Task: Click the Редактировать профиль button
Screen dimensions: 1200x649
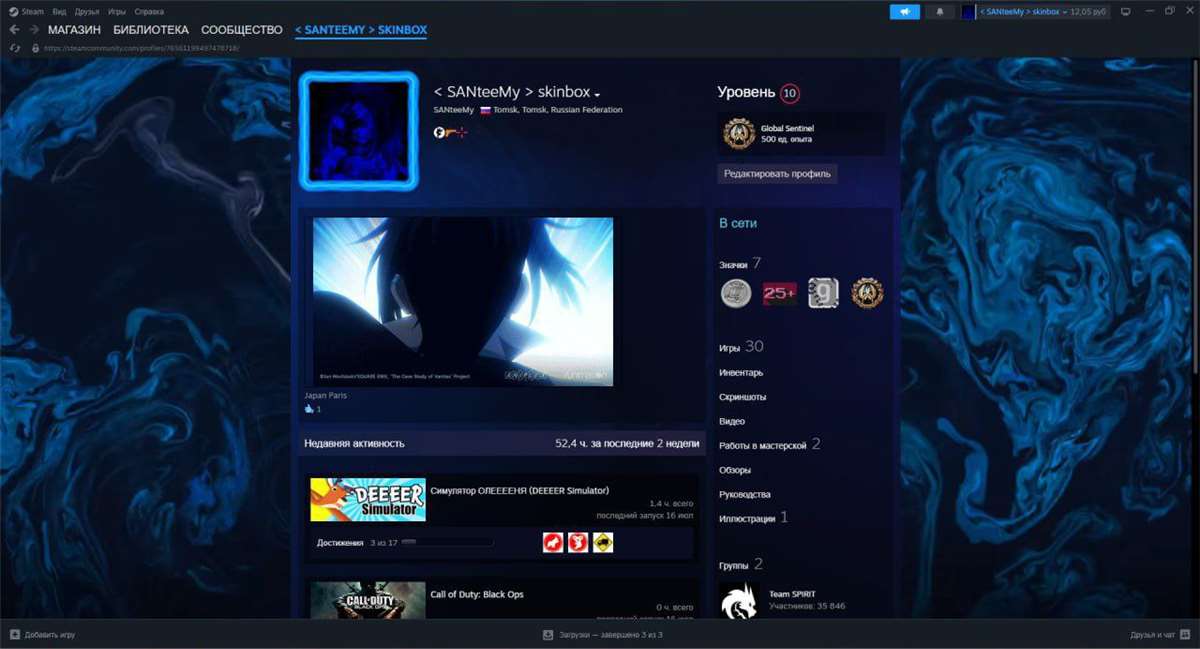Action: [777, 173]
